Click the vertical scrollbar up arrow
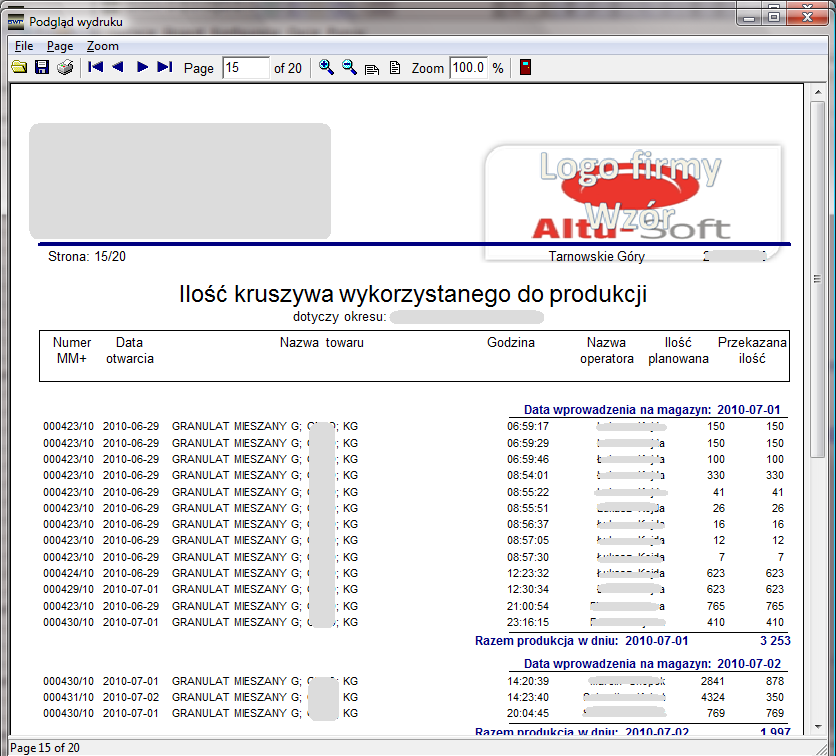836x756 pixels. [x=817, y=93]
